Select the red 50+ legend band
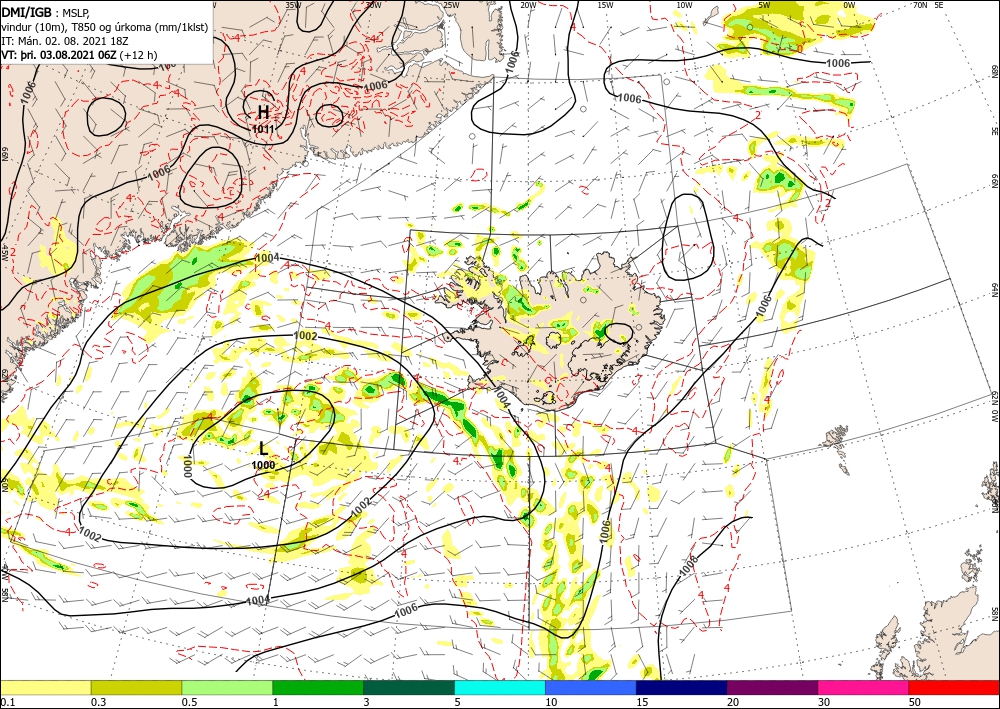 pyautogui.click(x=954, y=687)
